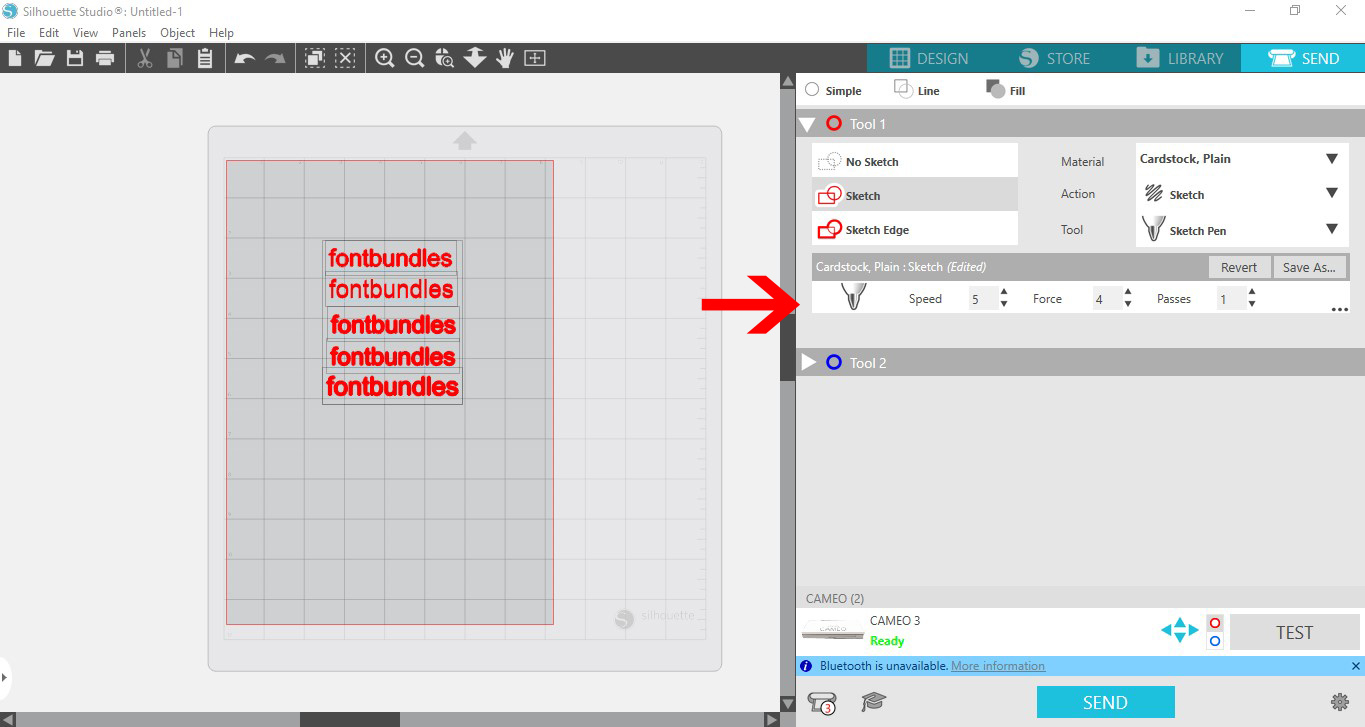The width and height of the screenshot is (1365, 727).
Task: Decrease the Force value
Action: point(1128,304)
